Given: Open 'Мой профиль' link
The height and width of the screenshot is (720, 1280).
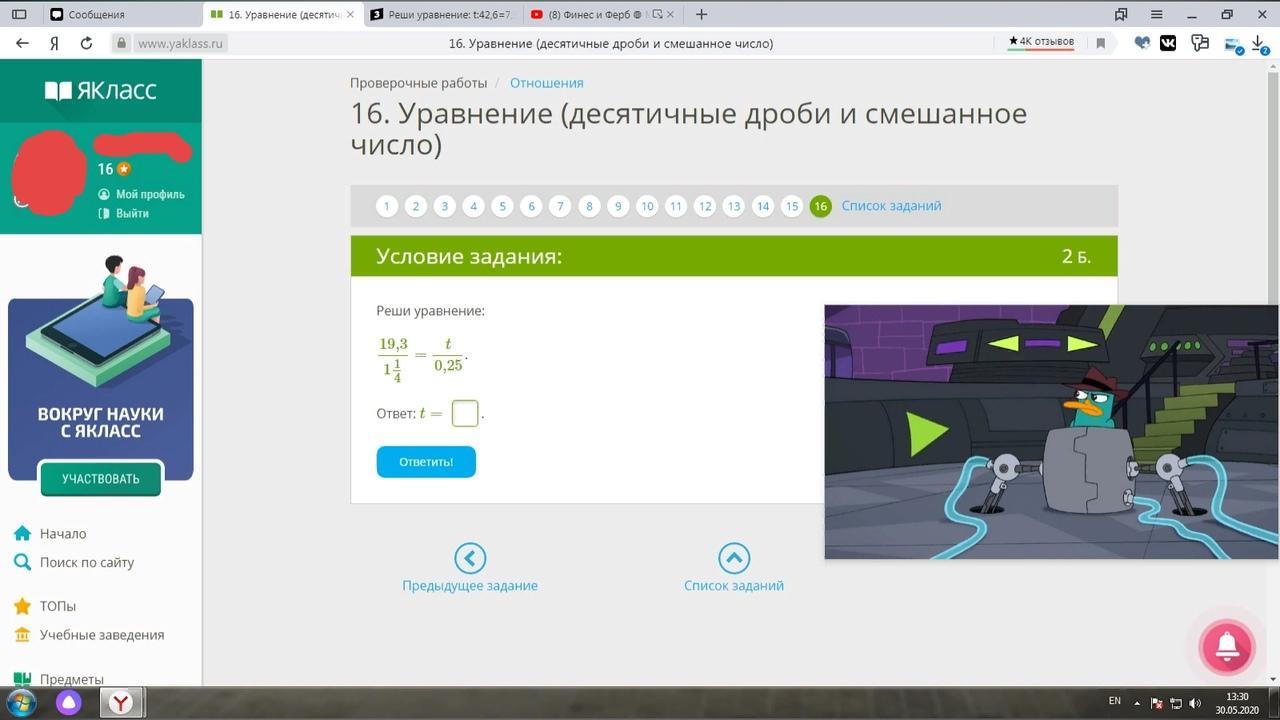Looking at the screenshot, I should point(142,194).
